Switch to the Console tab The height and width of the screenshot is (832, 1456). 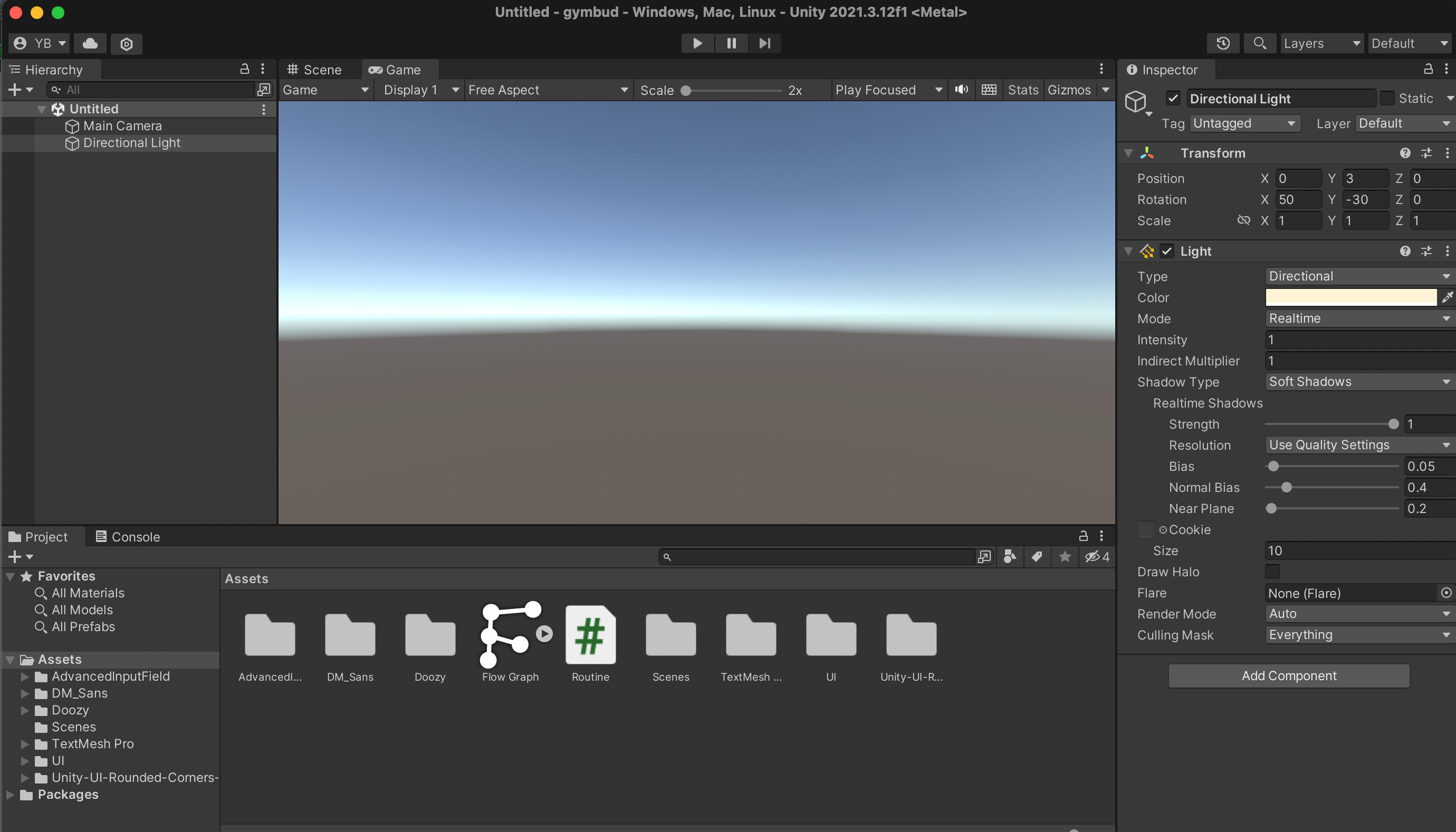[x=128, y=537]
